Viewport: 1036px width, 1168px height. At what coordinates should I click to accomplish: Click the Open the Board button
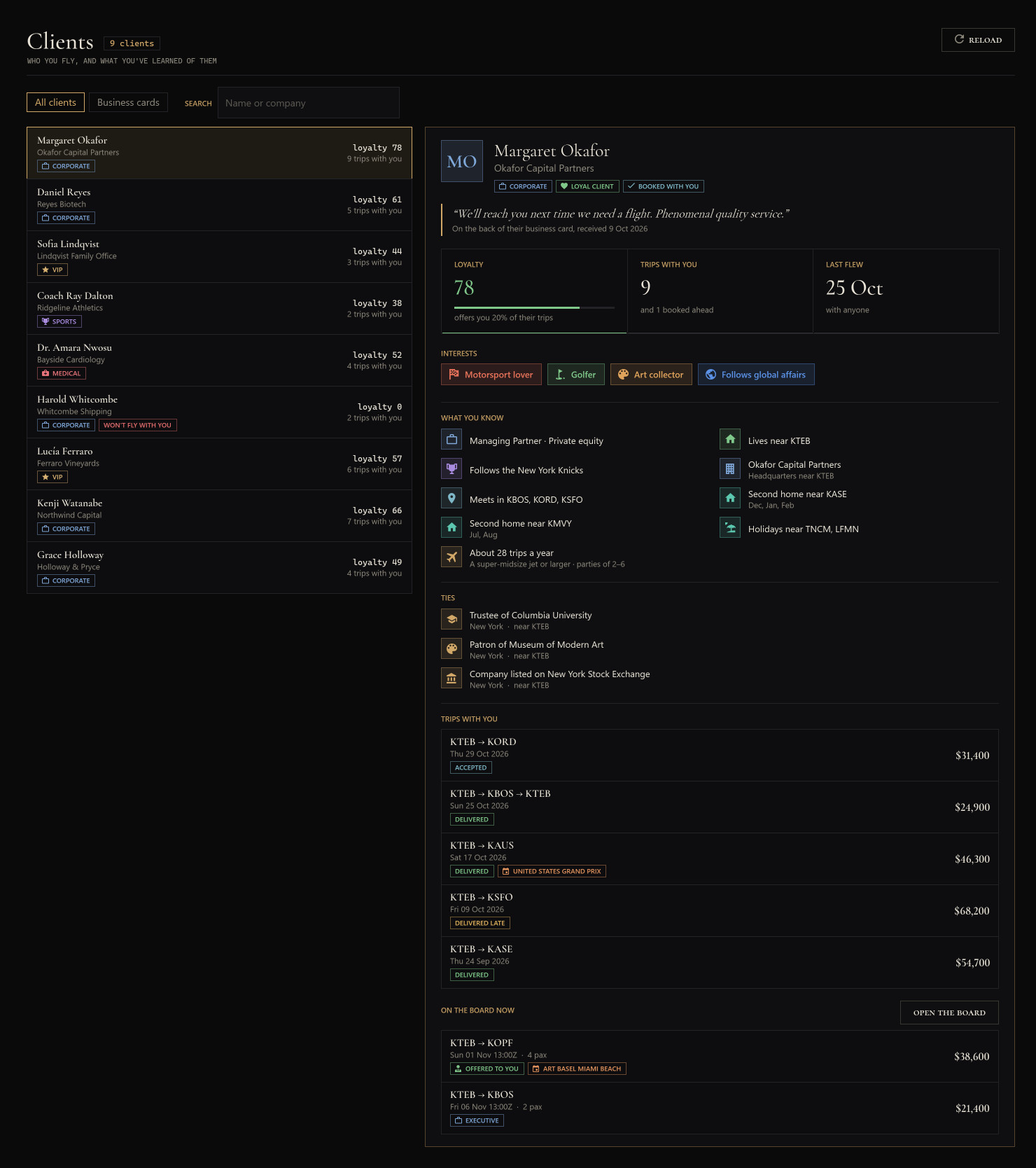point(949,1013)
